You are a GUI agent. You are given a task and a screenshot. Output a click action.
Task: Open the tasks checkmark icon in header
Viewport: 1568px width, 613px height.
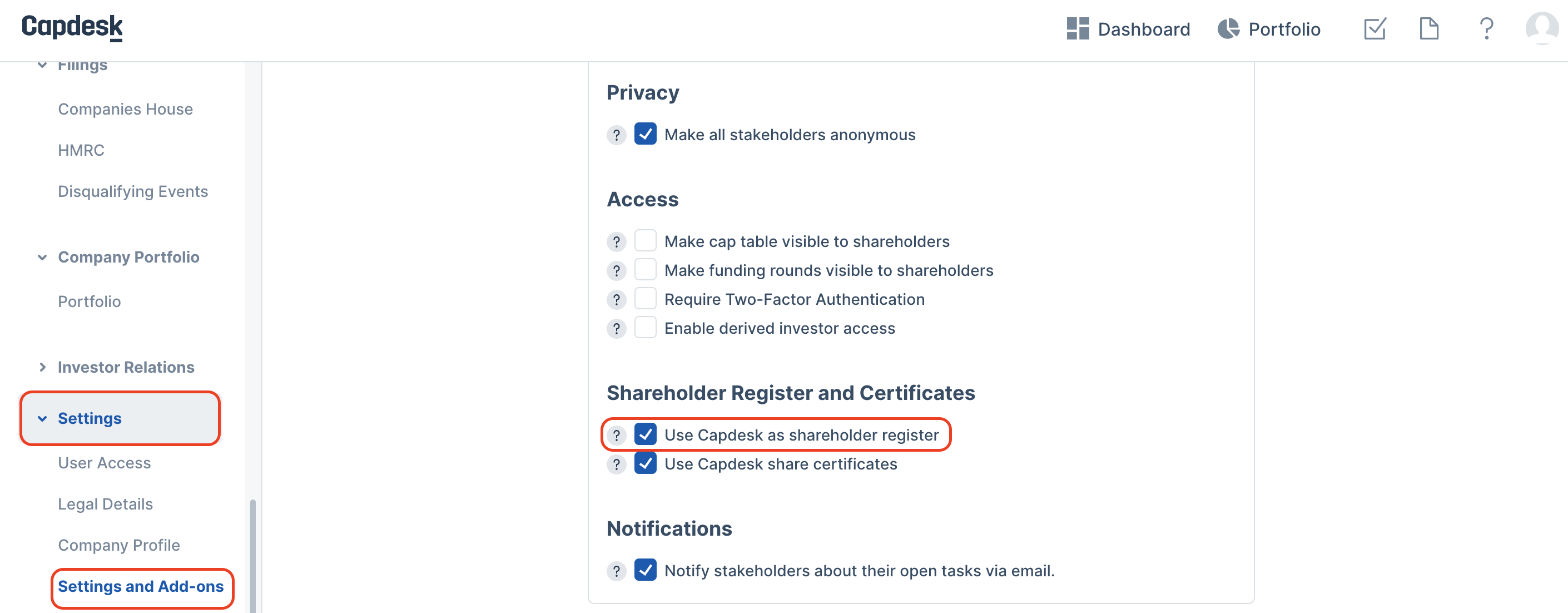[x=1375, y=28]
